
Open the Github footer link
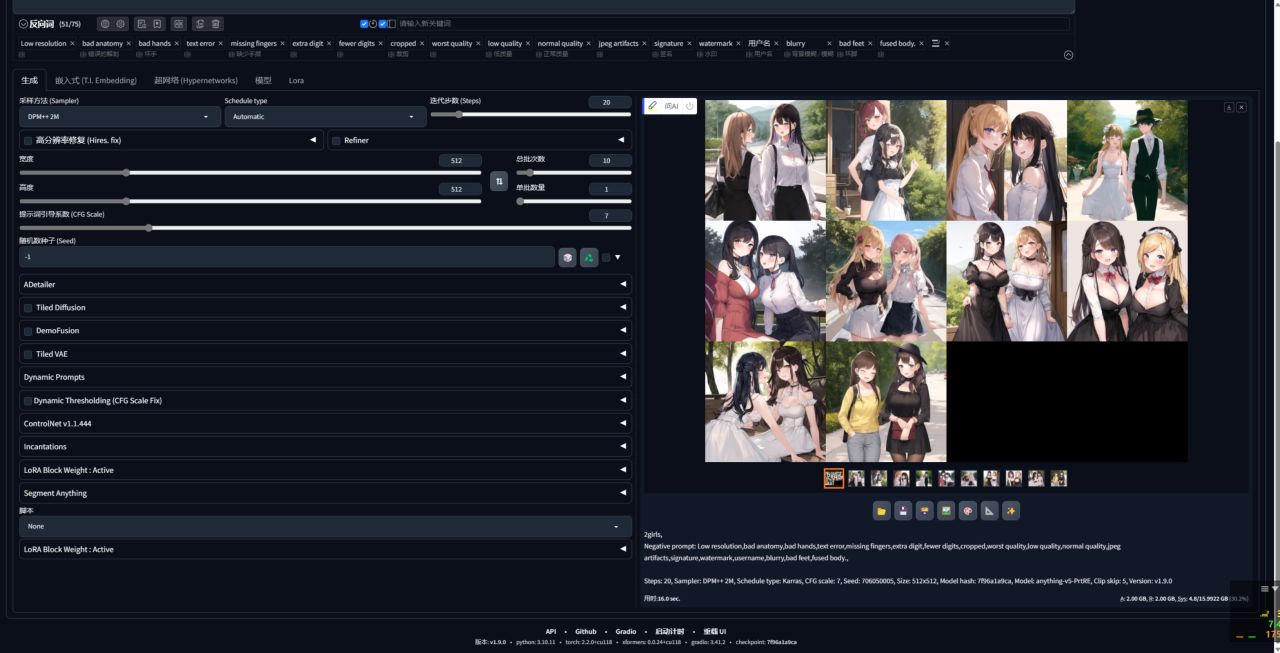[585, 631]
